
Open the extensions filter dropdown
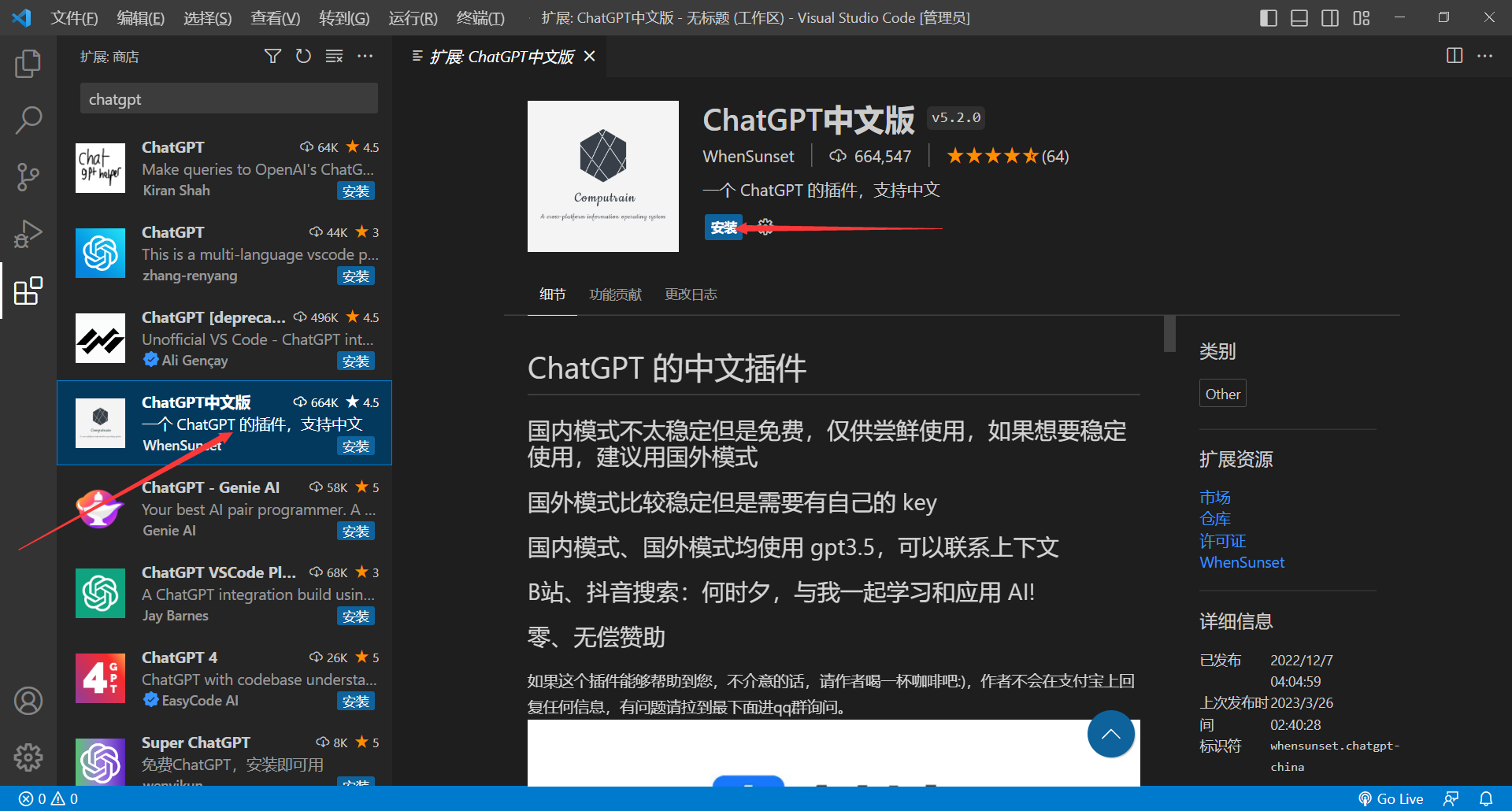pos(272,56)
